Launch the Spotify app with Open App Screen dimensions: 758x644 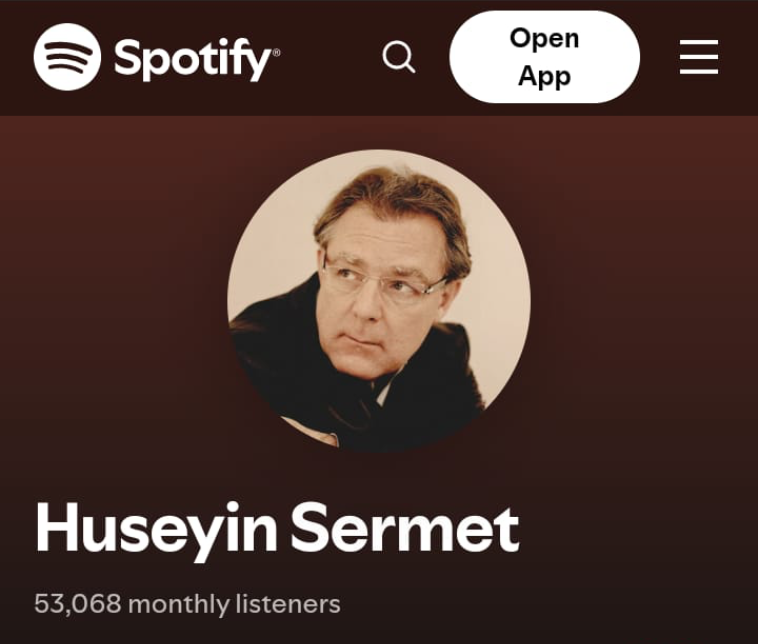click(x=544, y=57)
